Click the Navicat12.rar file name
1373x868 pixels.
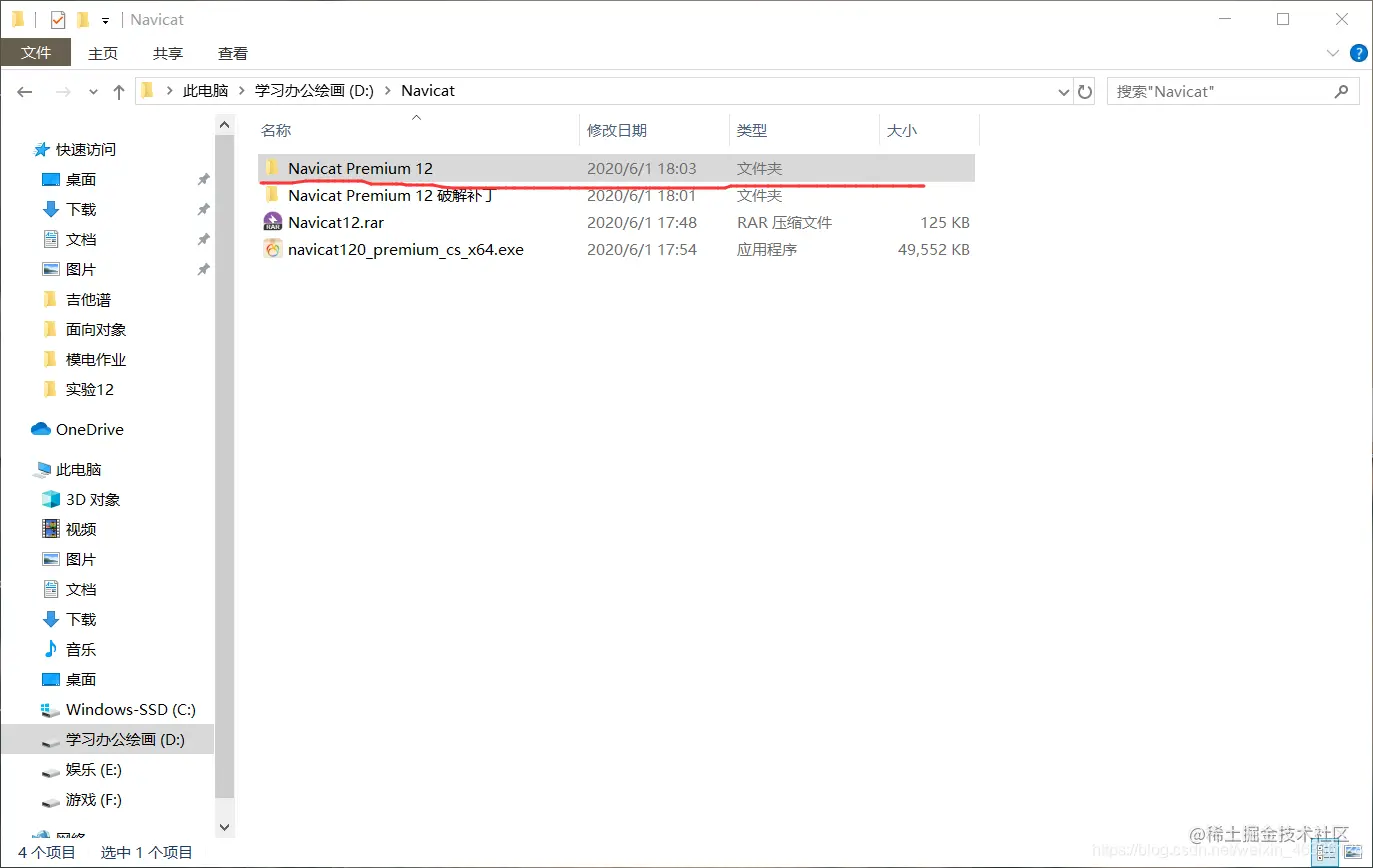336,223
